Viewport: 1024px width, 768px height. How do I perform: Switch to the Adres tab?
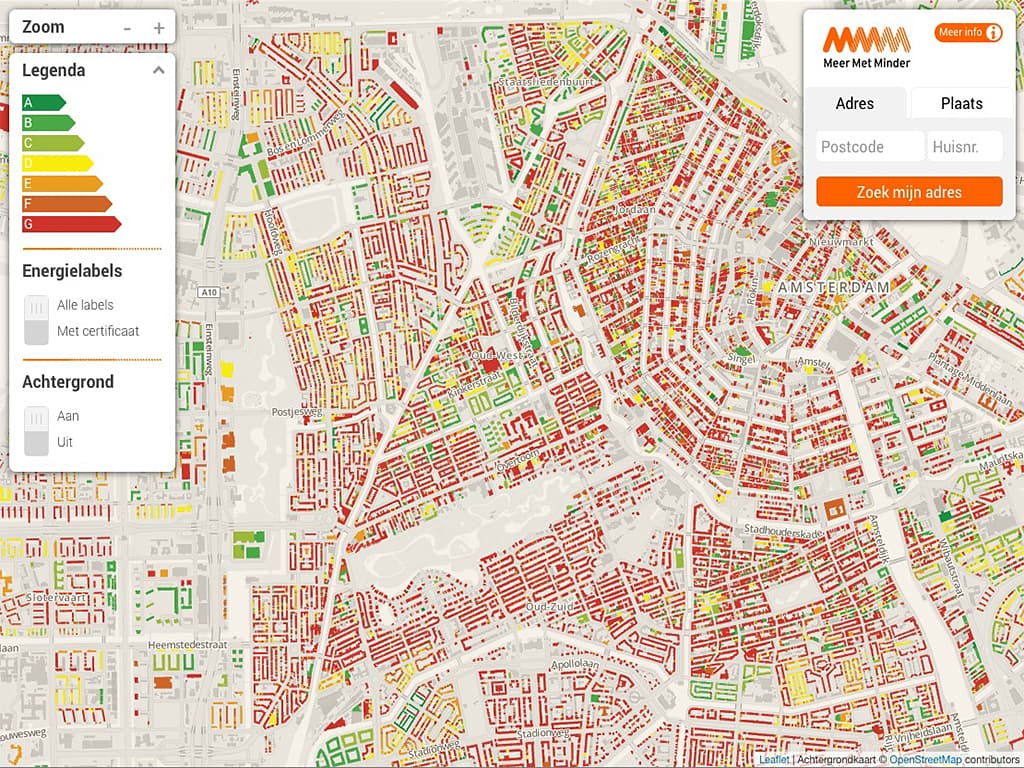point(855,103)
